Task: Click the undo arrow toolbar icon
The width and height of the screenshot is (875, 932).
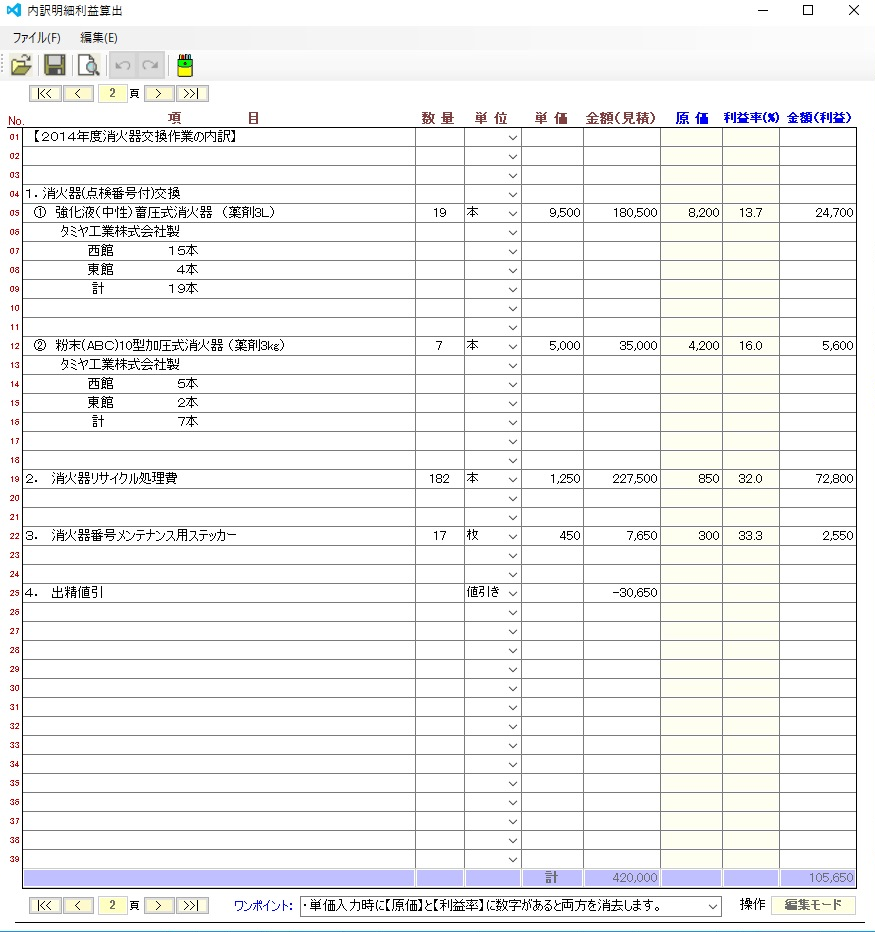Action: coord(123,65)
